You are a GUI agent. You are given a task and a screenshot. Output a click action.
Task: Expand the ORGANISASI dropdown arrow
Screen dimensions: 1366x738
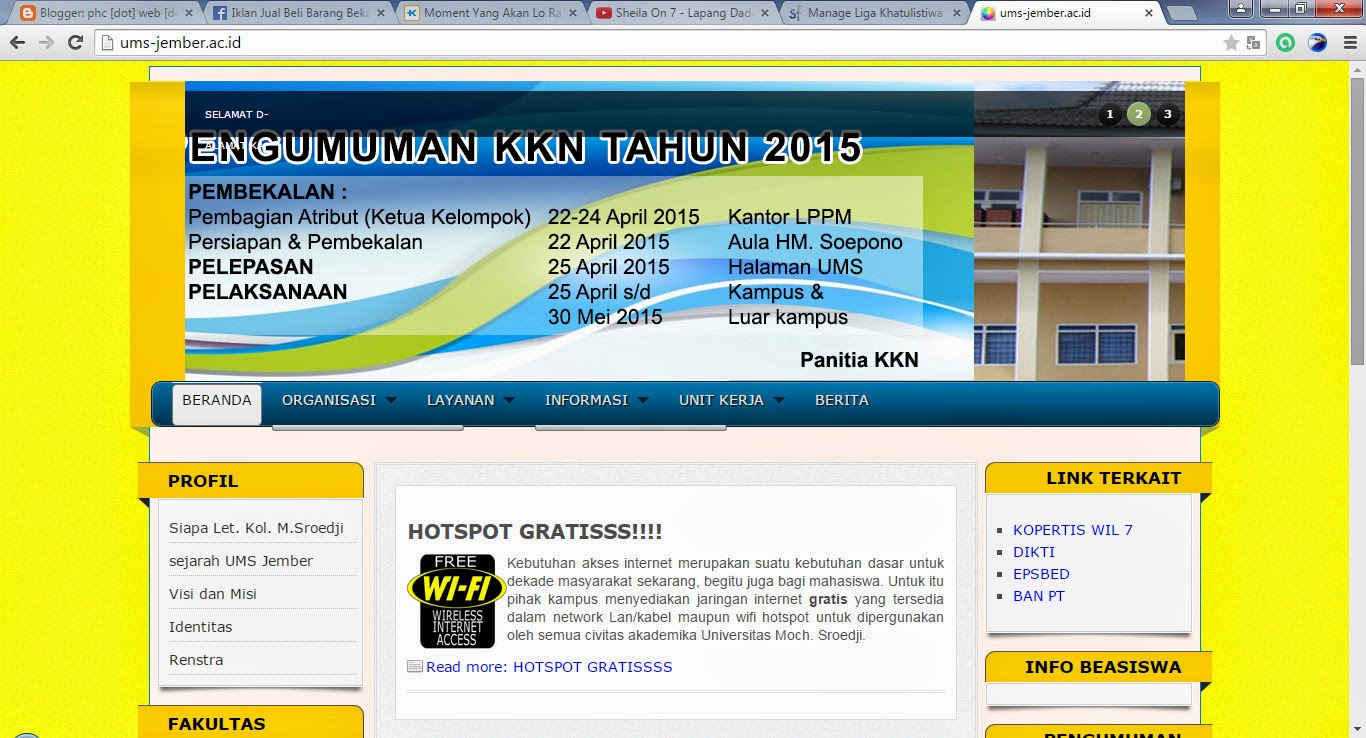pyautogui.click(x=390, y=401)
